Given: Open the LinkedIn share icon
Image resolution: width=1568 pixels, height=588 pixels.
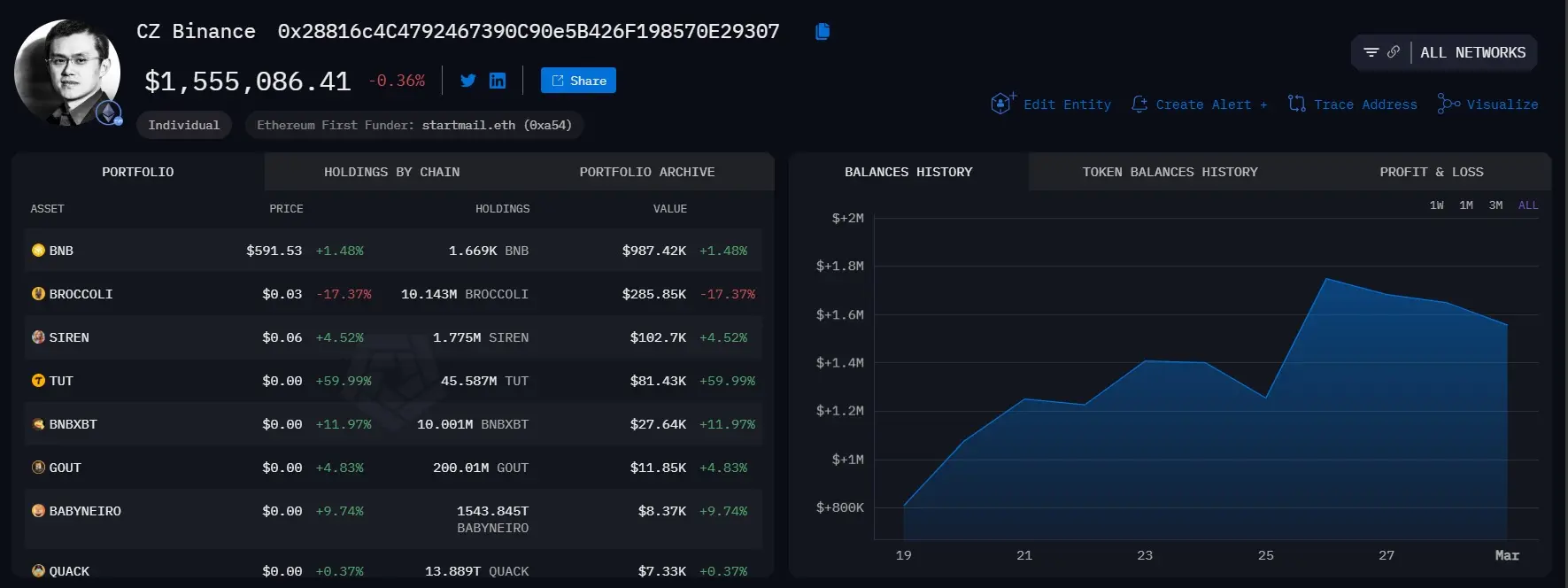Looking at the screenshot, I should [x=498, y=81].
